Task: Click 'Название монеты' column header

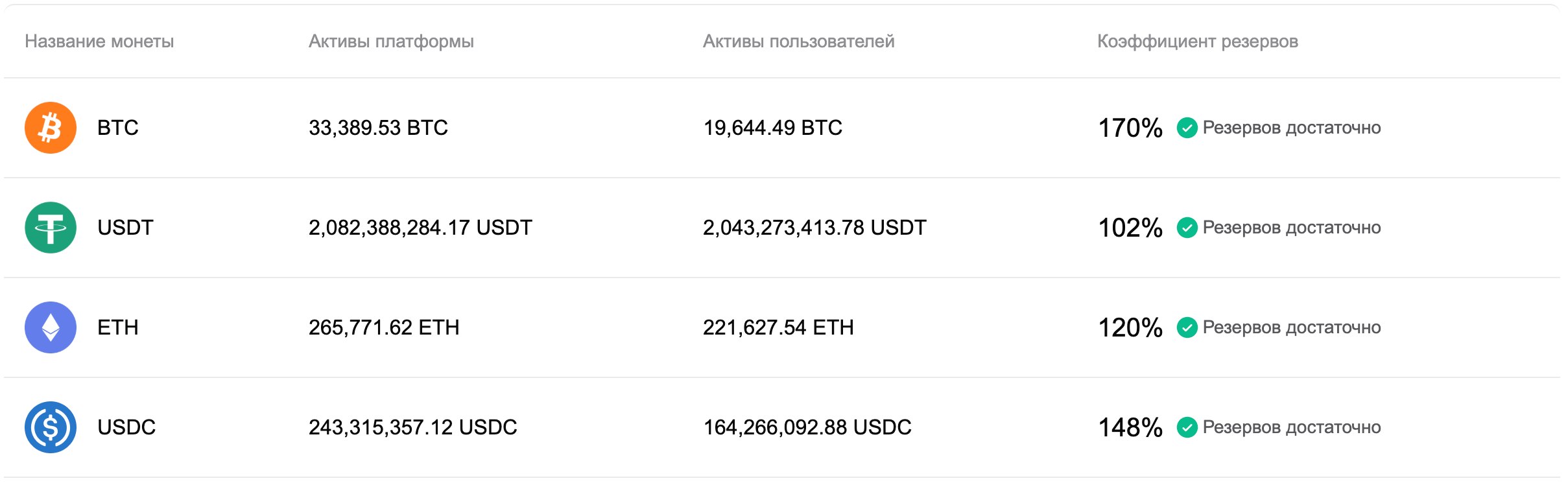Action: 99,41
